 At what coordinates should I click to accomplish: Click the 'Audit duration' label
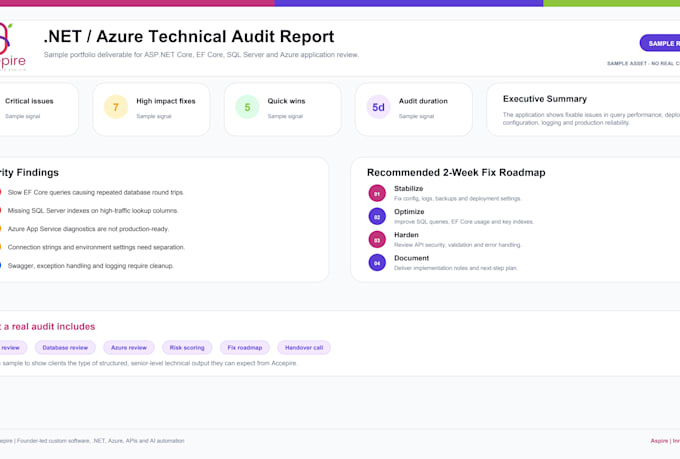tap(423, 101)
